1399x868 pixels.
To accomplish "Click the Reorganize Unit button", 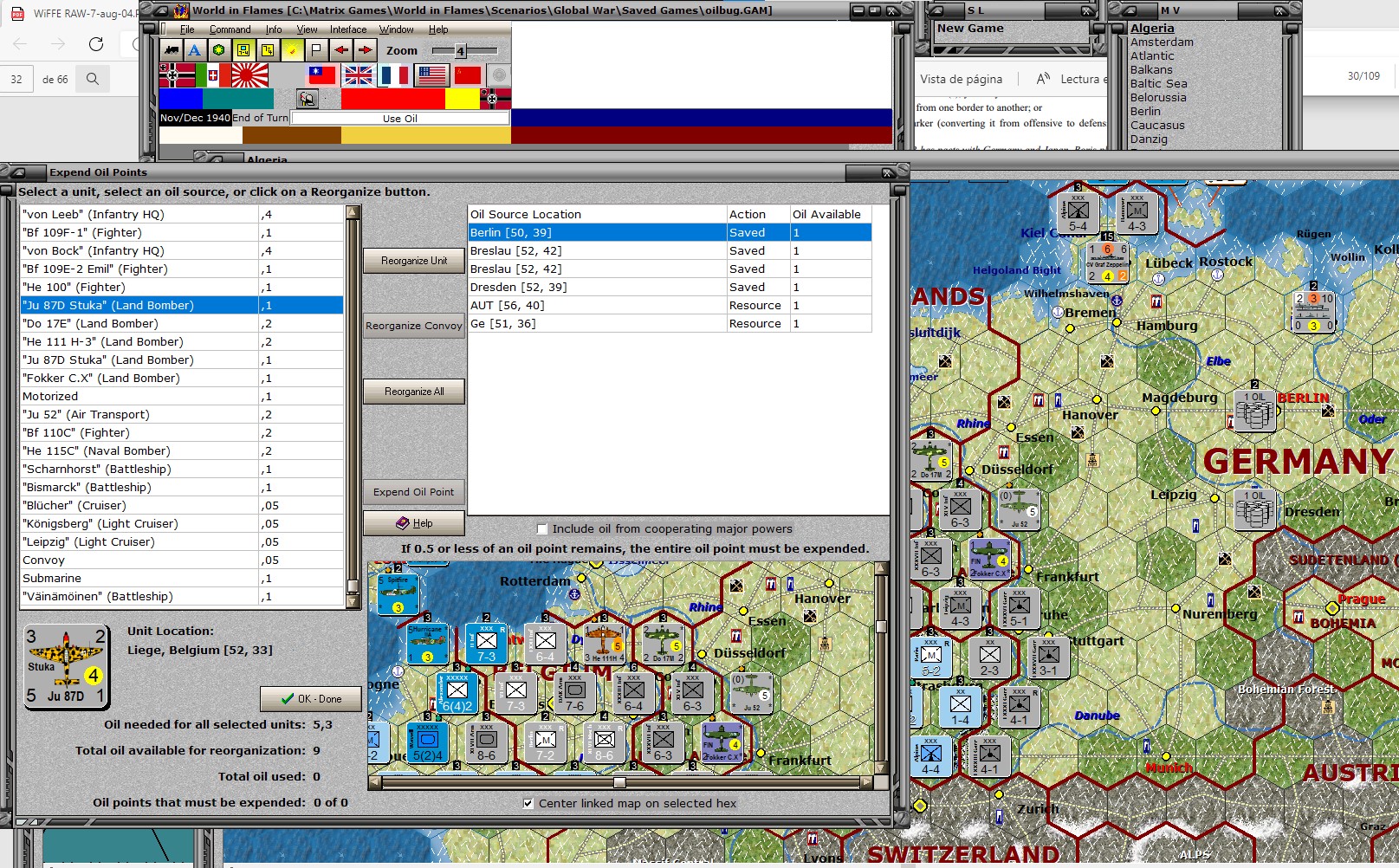I will (x=414, y=261).
